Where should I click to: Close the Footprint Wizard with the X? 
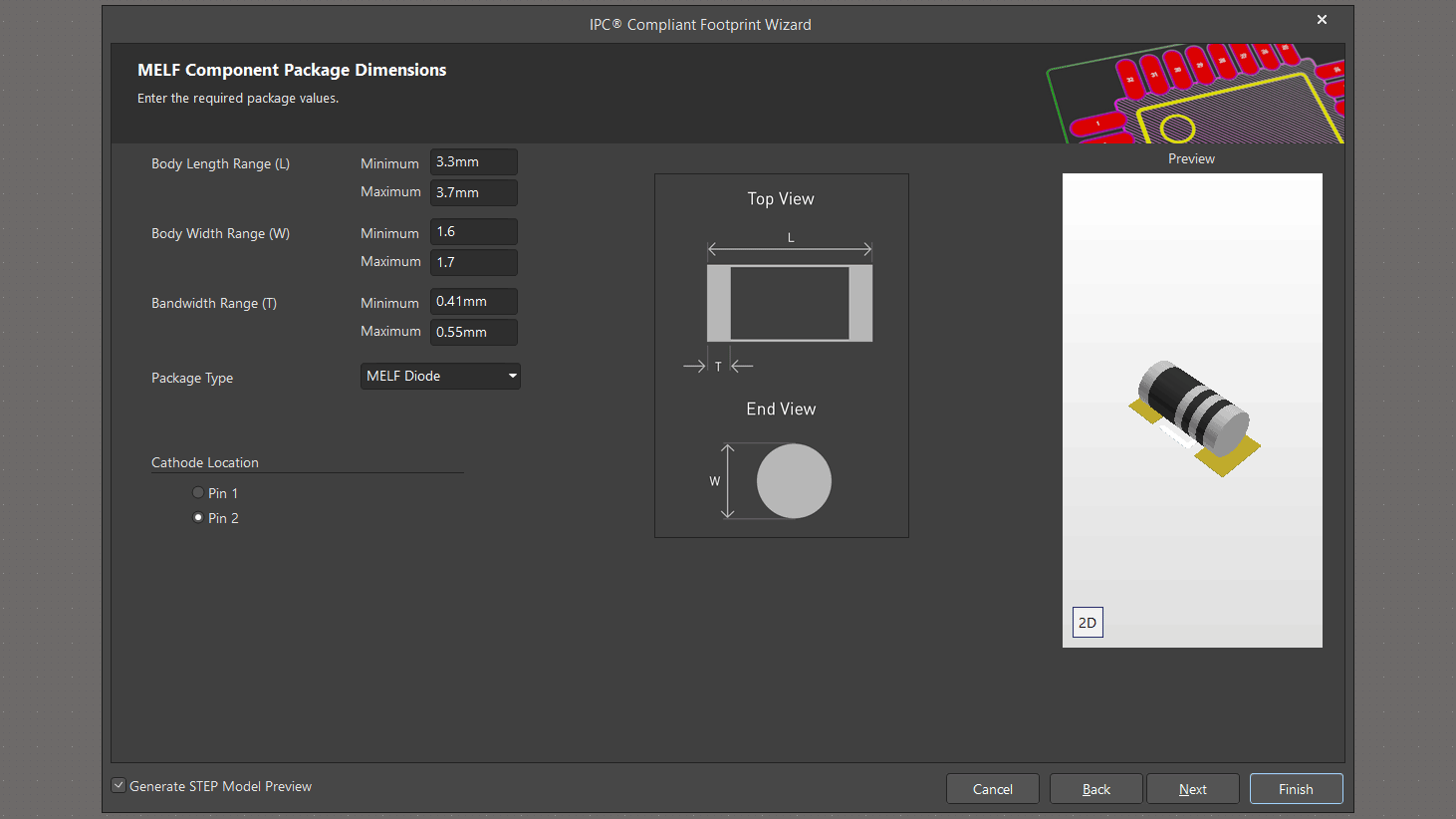pyautogui.click(x=1322, y=20)
